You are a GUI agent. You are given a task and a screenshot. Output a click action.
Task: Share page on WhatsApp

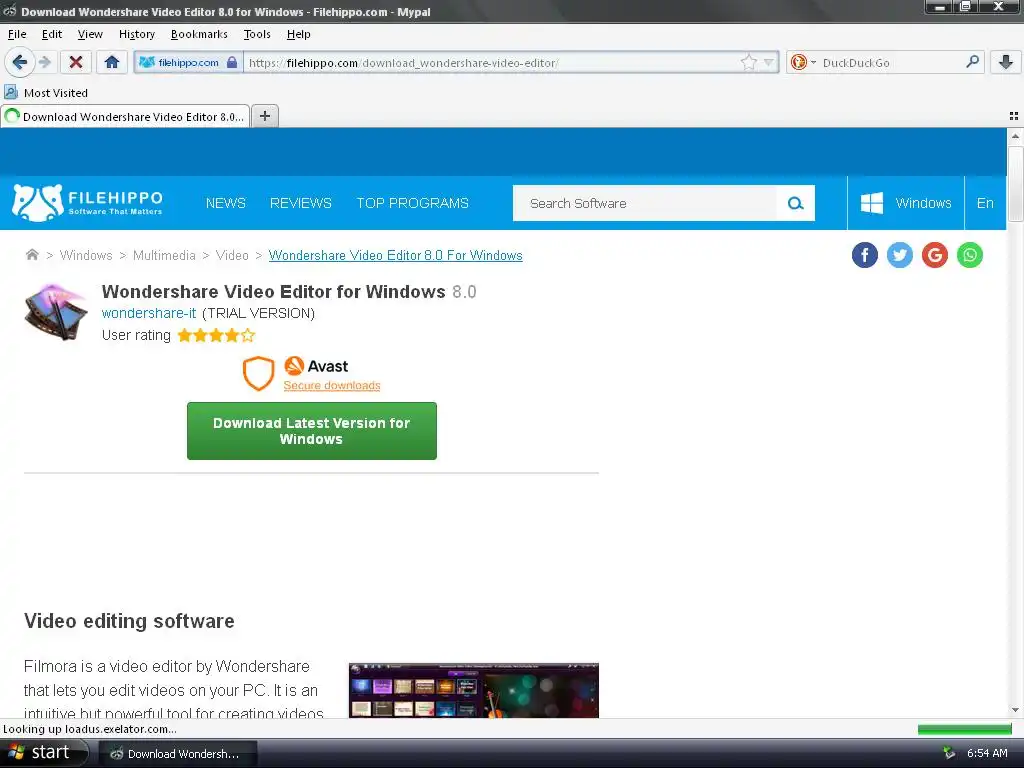(970, 255)
